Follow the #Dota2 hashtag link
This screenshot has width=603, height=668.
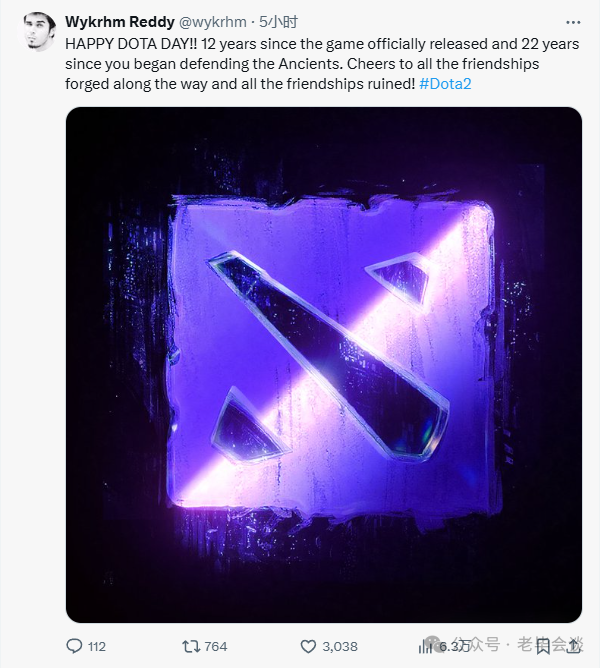(445, 84)
